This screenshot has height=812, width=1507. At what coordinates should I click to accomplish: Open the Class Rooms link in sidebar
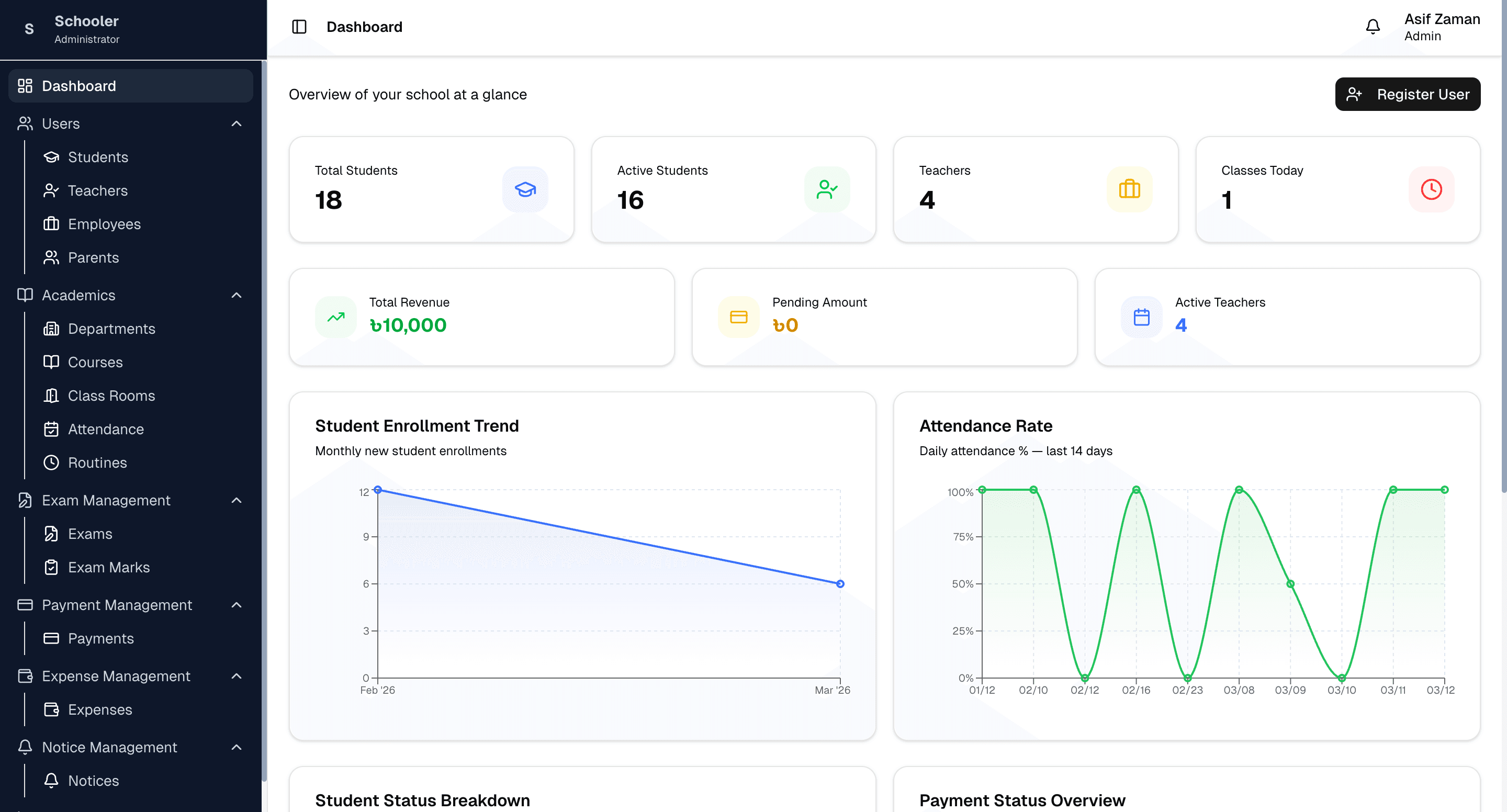(110, 396)
